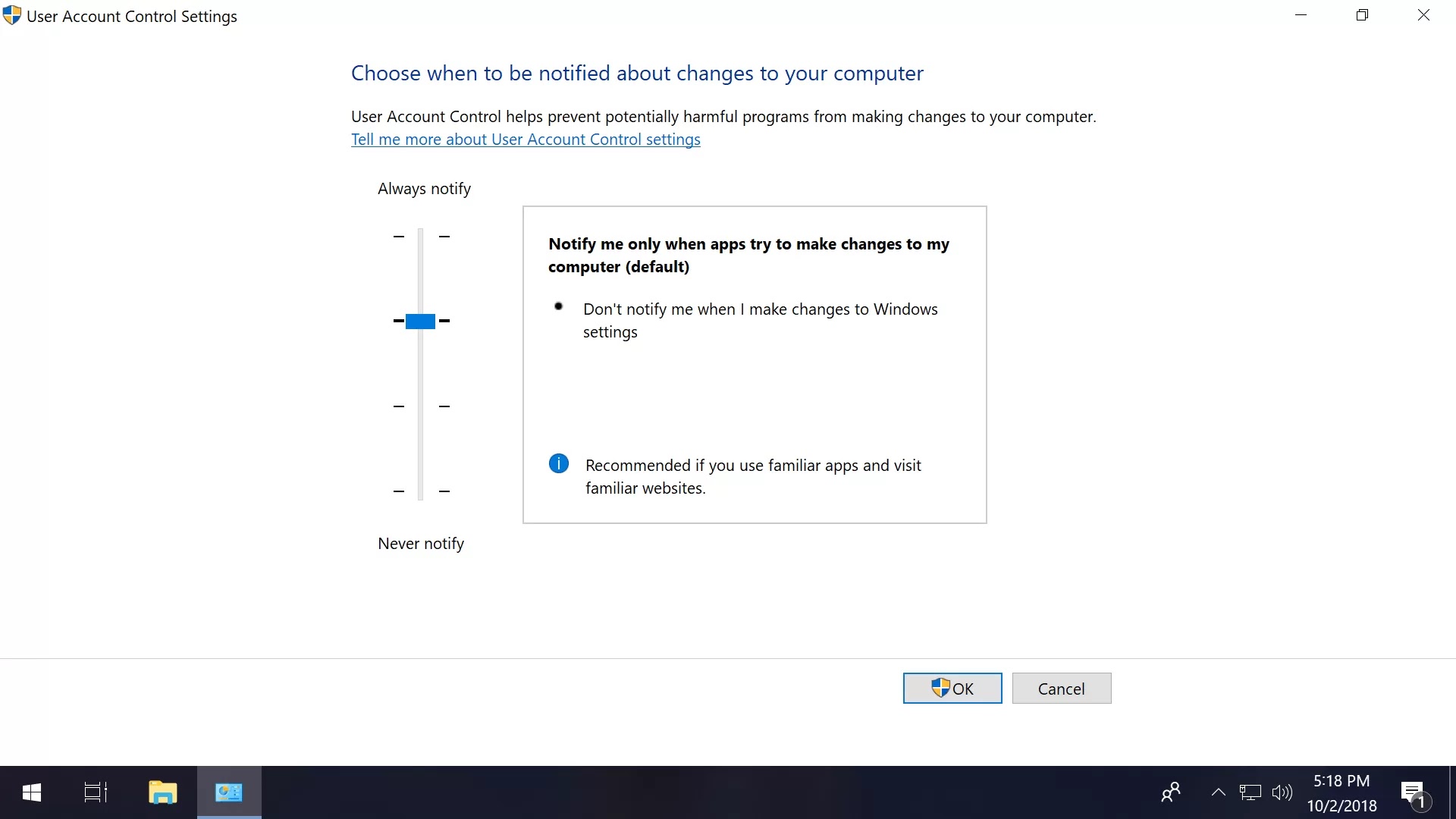Select the third slider tick level

coord(421,406)
